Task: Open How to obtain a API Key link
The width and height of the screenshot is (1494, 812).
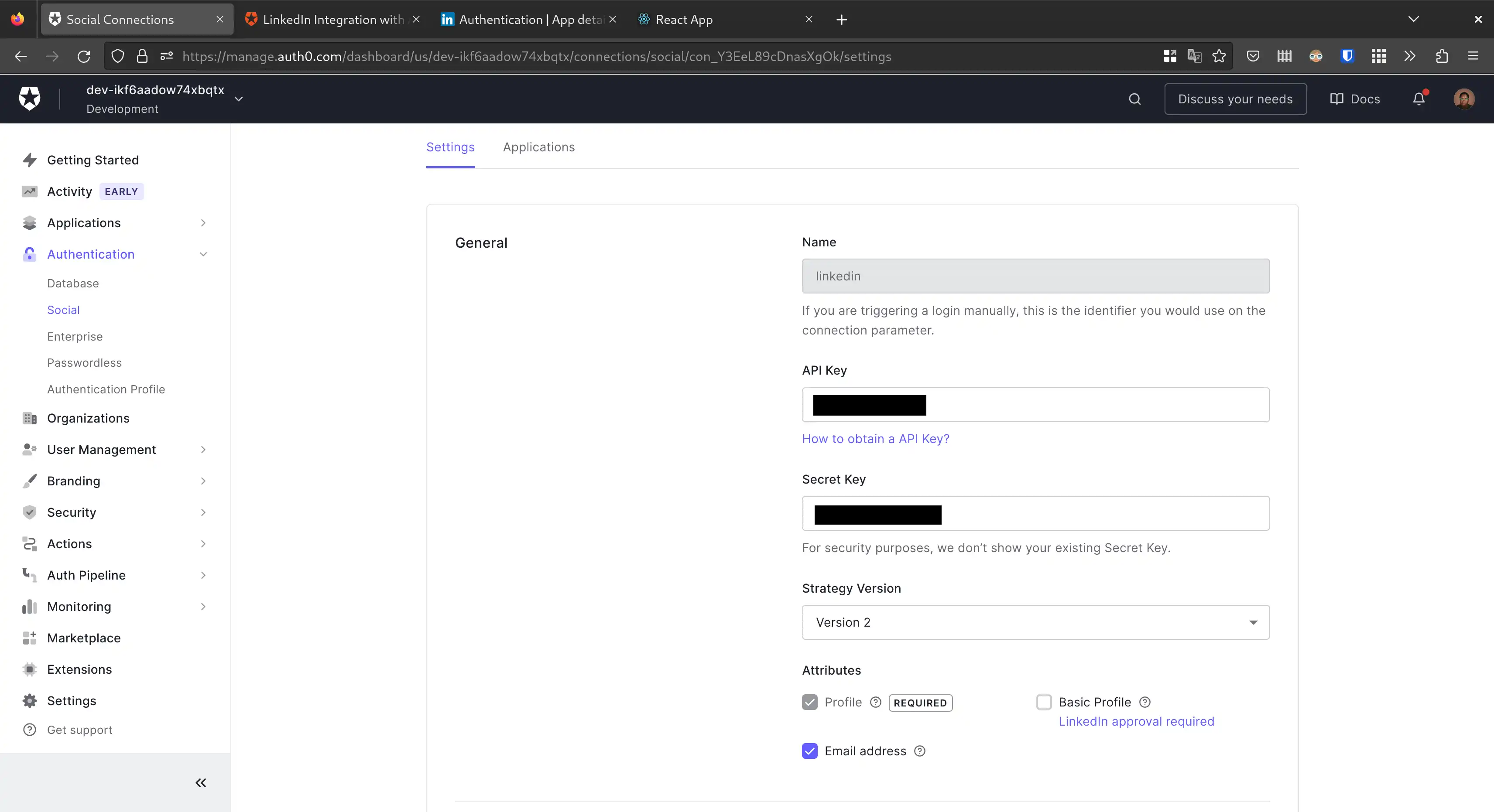Action: [875, 439]
